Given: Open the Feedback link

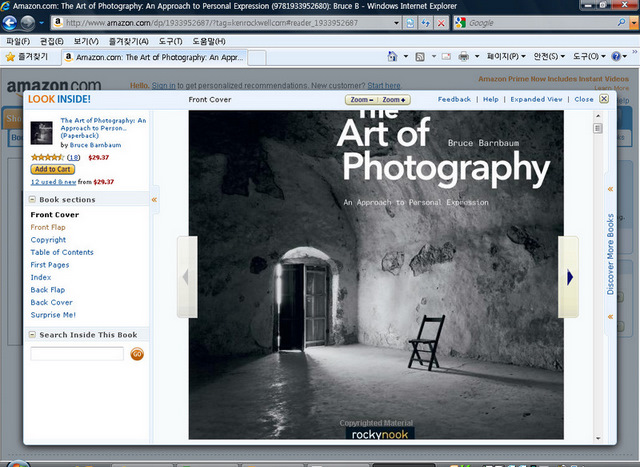Looking at the screenshot, I should [x=454, y=99].
